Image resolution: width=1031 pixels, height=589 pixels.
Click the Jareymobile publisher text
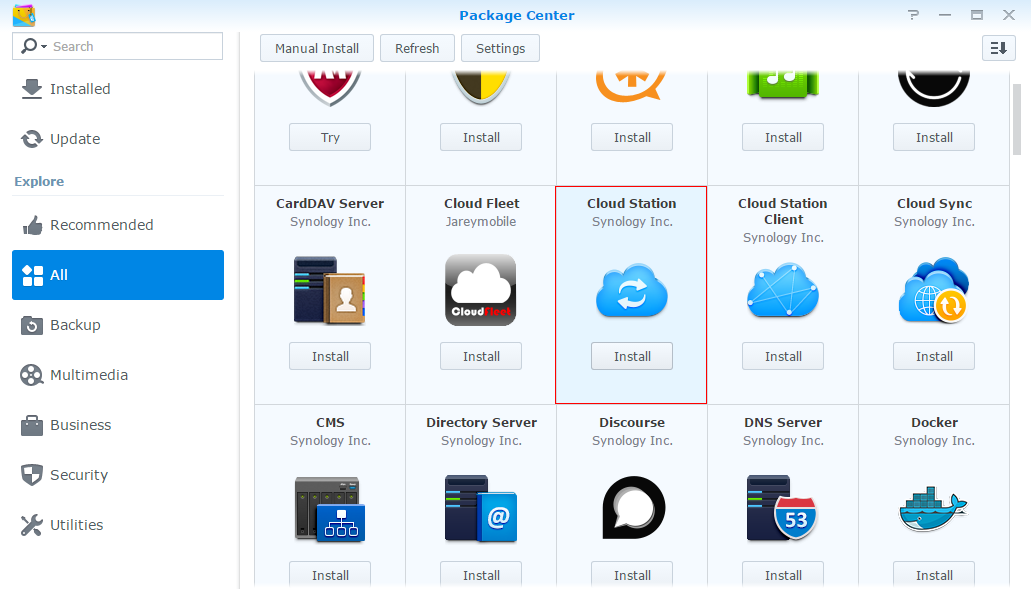coord(481,222)
